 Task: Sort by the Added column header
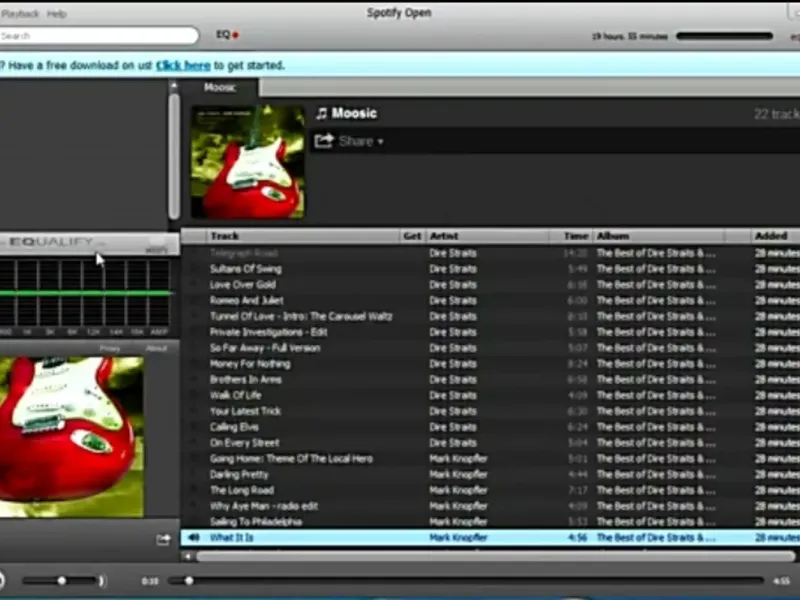775,236
